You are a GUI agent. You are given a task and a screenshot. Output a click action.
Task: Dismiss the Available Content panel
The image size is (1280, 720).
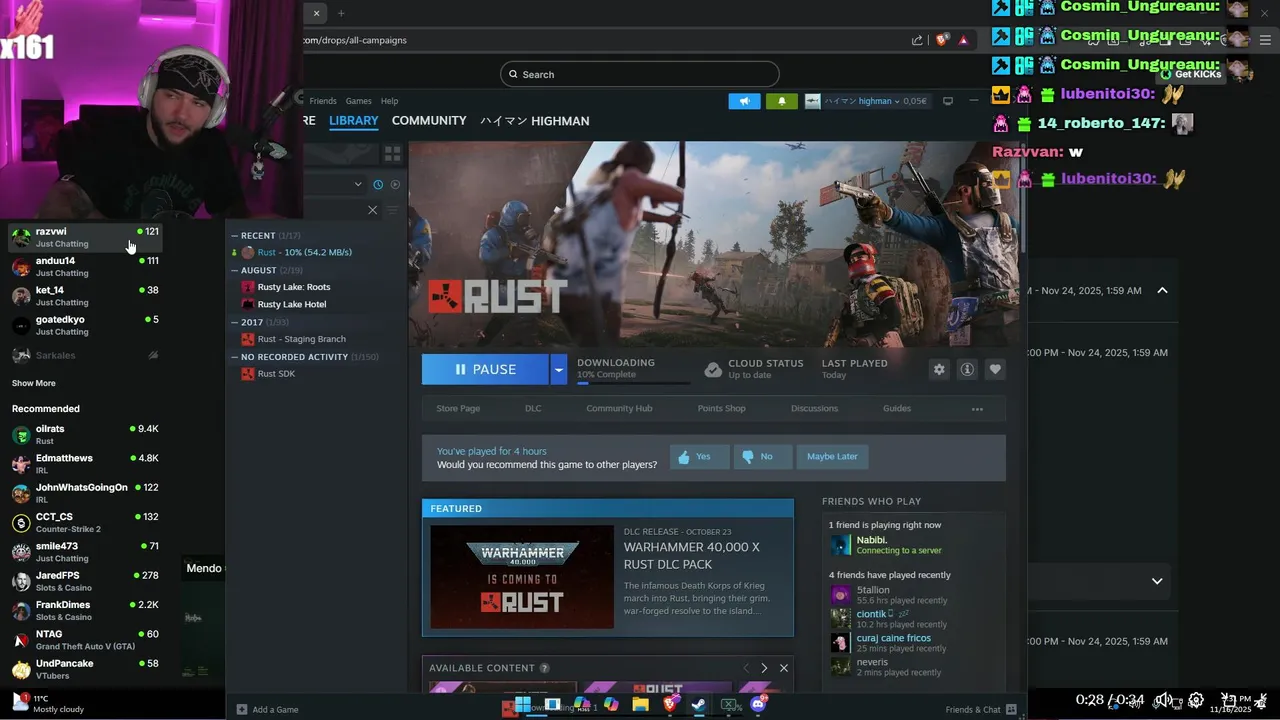click(784, 668)
